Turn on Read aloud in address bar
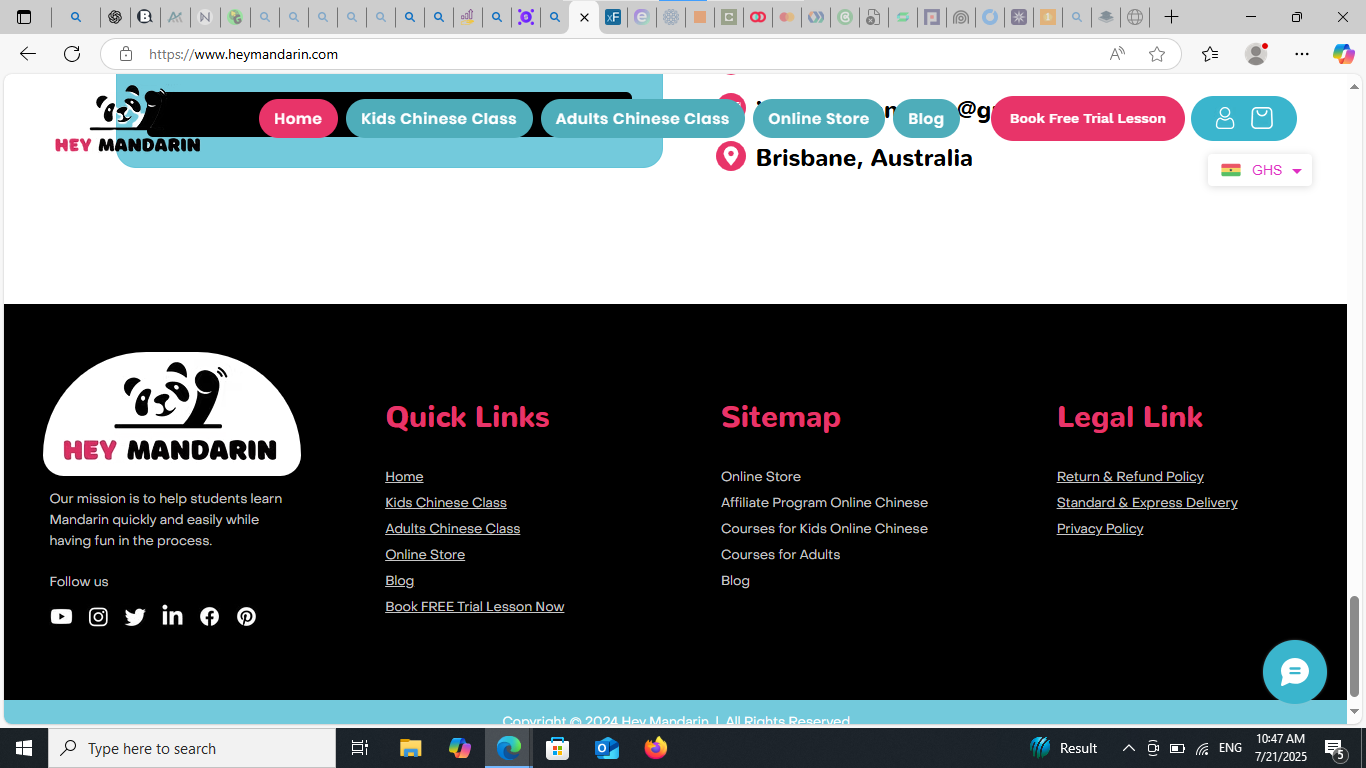Screen dimensions: 1366x768 tap(1117, 54)
